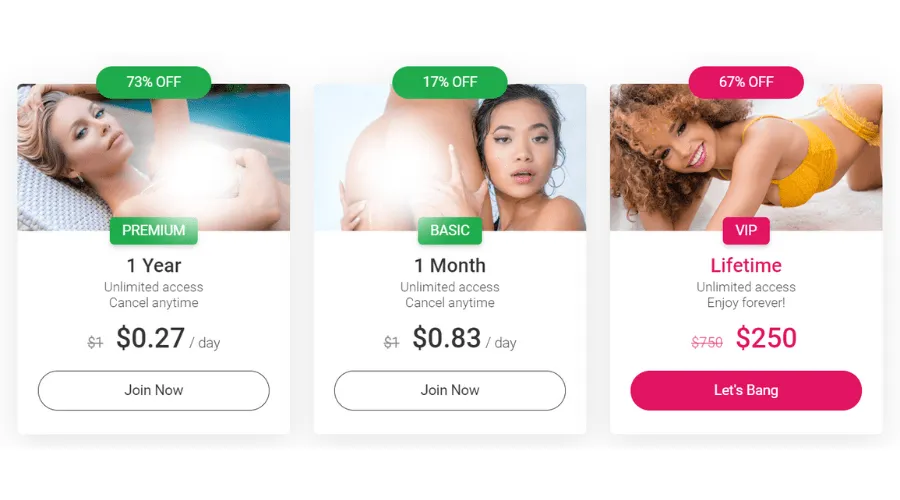Click the Enjoy forever! text

tap(746, 303)
